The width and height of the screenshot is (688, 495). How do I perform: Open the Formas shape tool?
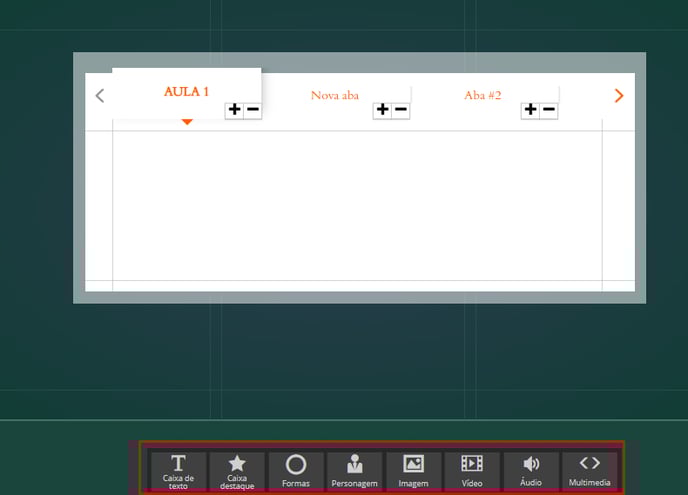pos(296,471)
